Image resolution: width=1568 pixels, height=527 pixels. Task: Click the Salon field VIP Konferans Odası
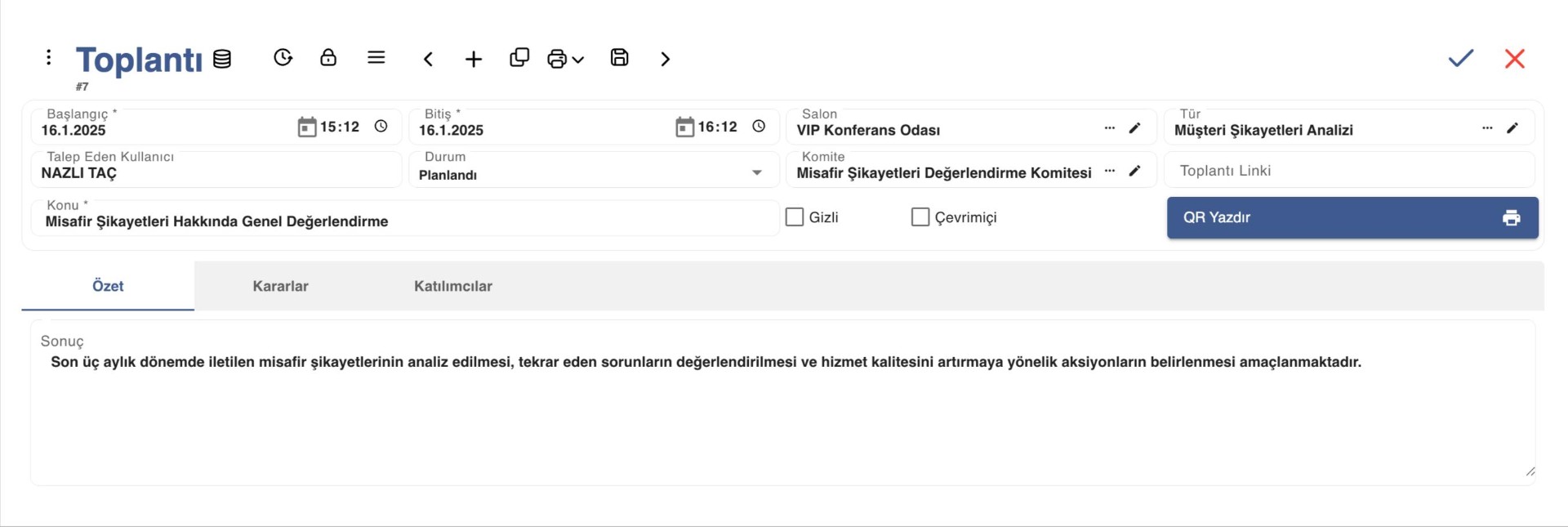pyautogui.click(x=868, y=131)
